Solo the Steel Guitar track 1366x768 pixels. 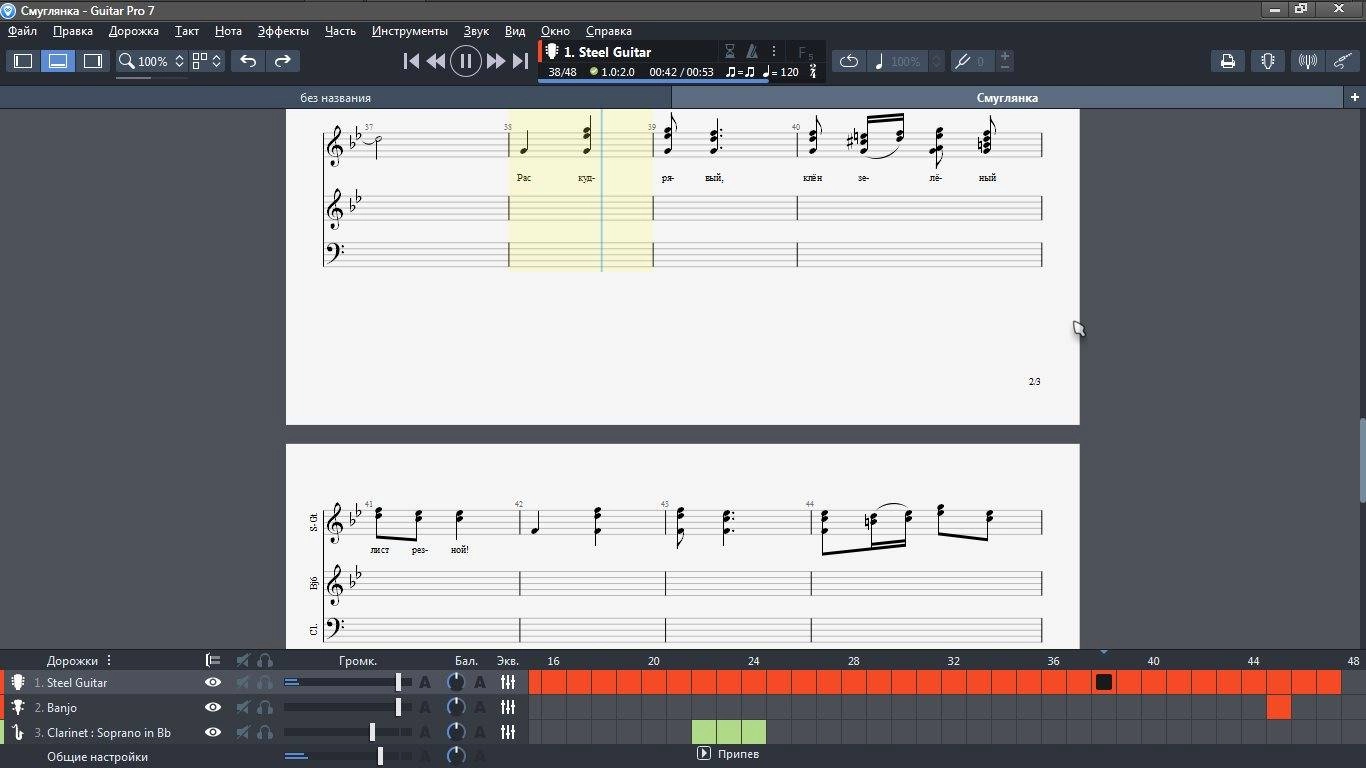pyautogui.click(x=265, y=682)
